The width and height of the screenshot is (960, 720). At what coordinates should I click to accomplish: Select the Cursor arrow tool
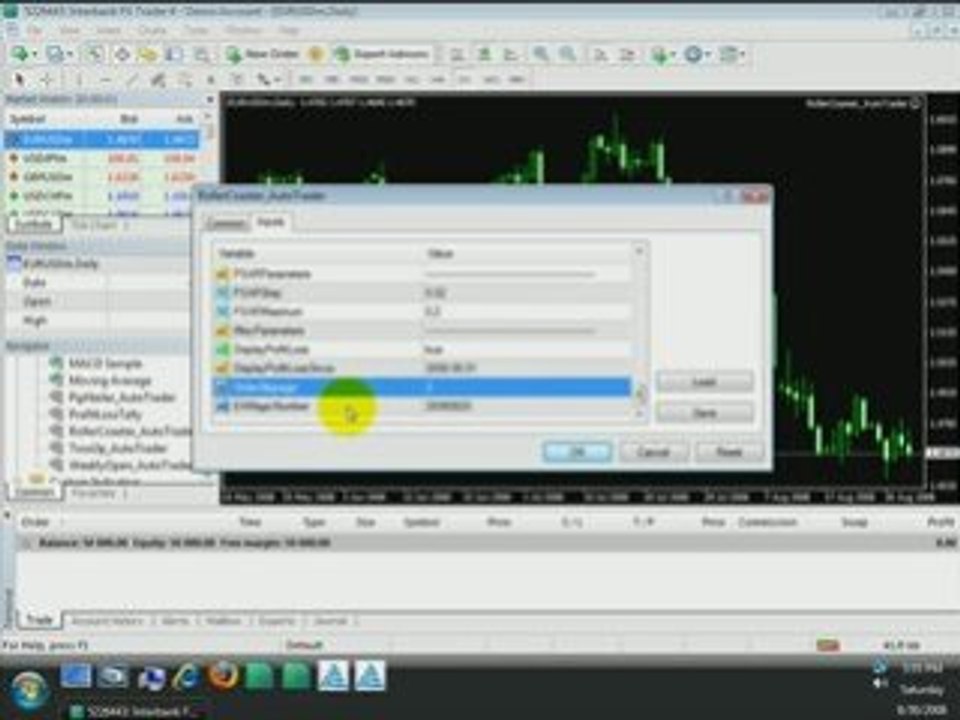coord(19,80)
